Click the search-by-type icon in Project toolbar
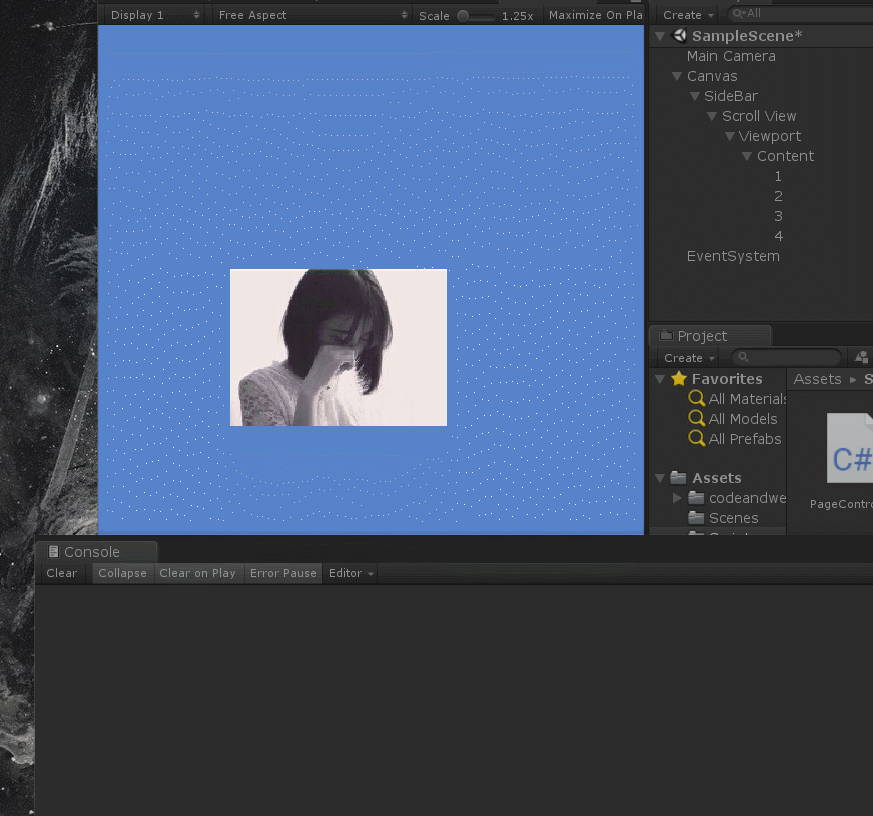The height and width of the screenshot is (816, 873). tap(861, 357)
